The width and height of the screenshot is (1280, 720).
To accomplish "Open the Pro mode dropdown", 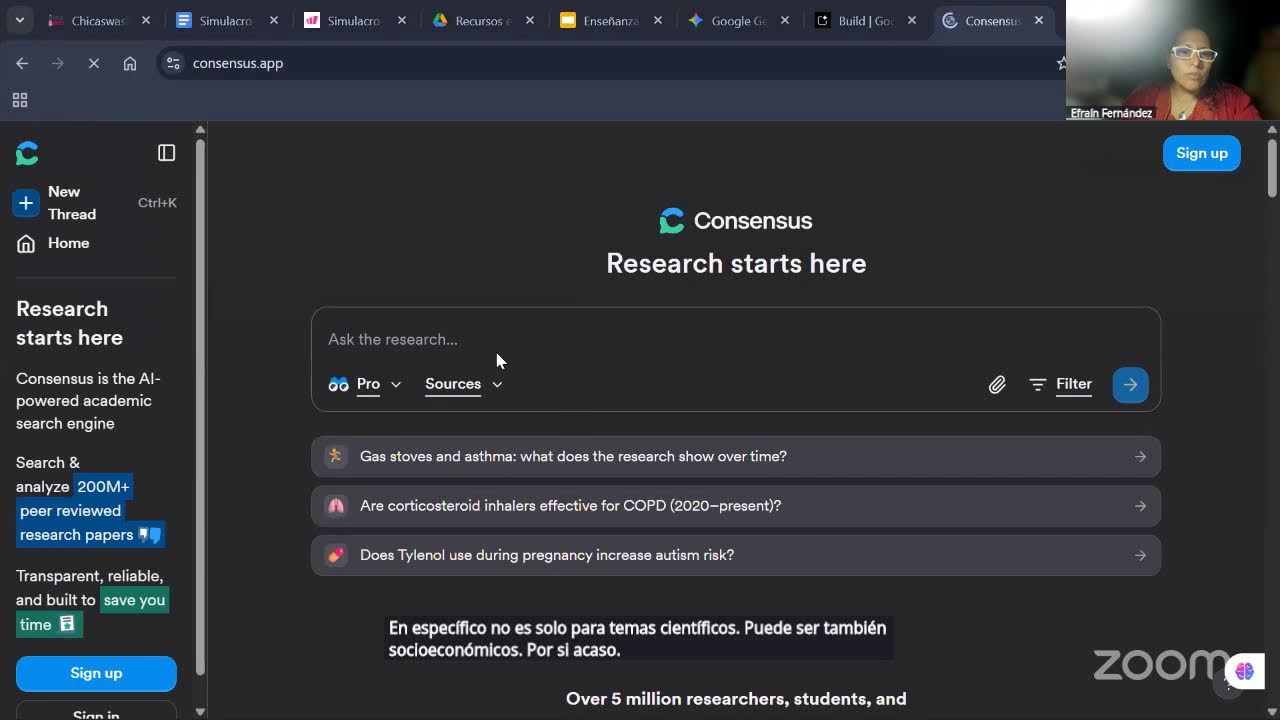I will tap(365, 384).
